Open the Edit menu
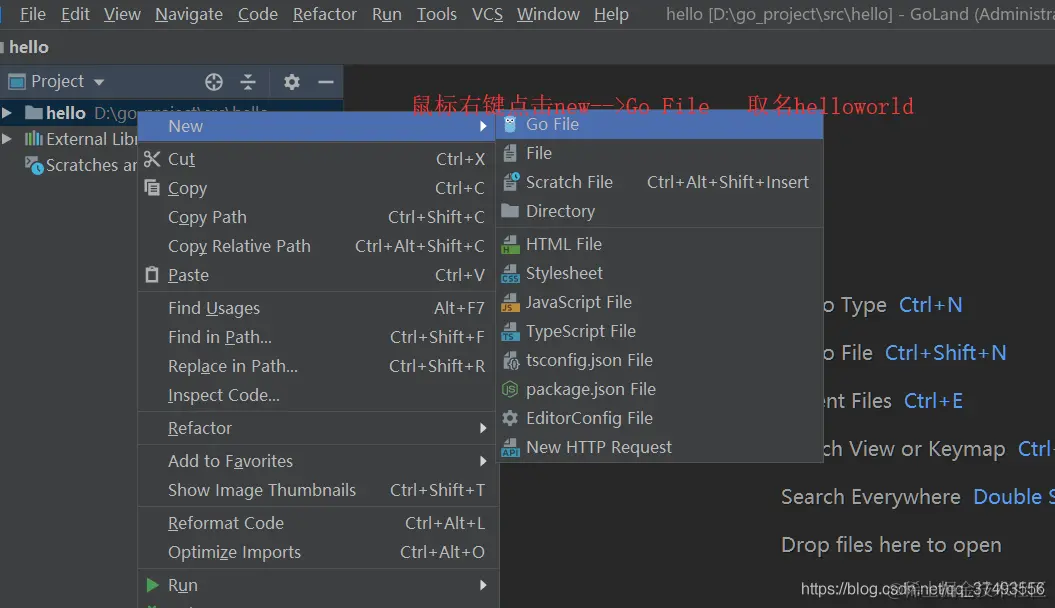 (75, 14)
